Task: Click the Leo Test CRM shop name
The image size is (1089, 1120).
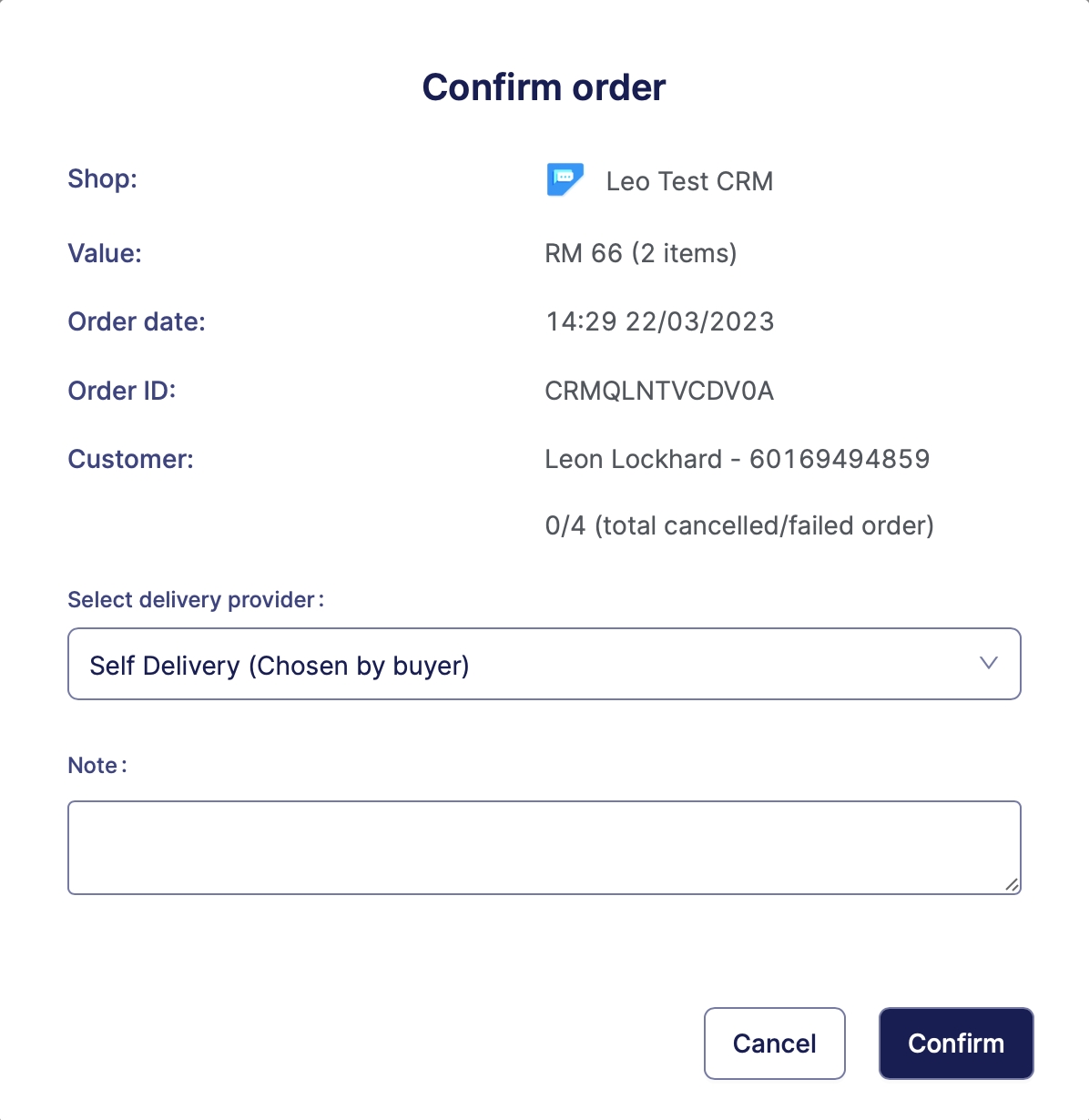Action: tap(689, 181)
